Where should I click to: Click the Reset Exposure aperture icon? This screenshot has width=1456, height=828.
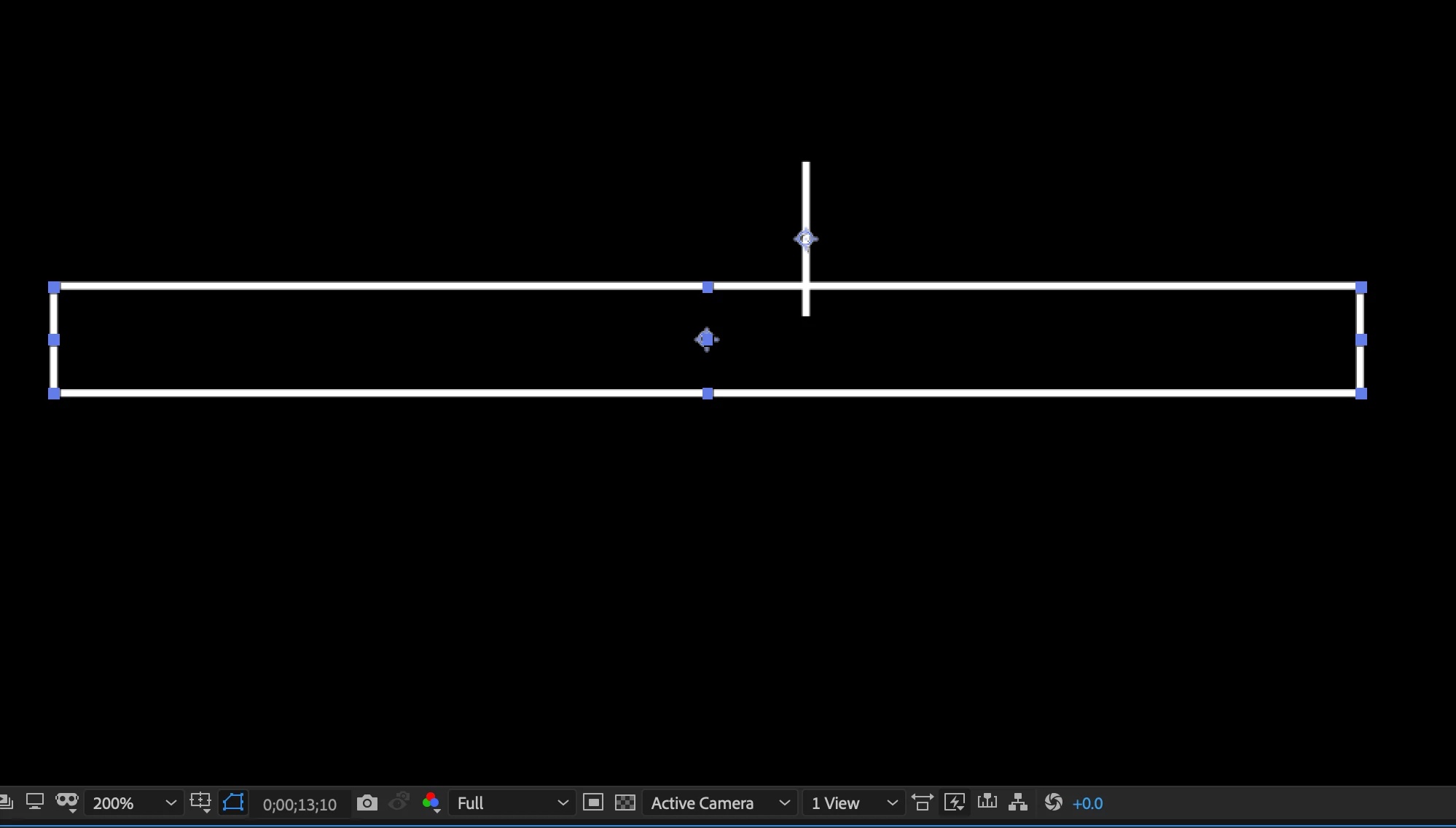coord(1053,802)
